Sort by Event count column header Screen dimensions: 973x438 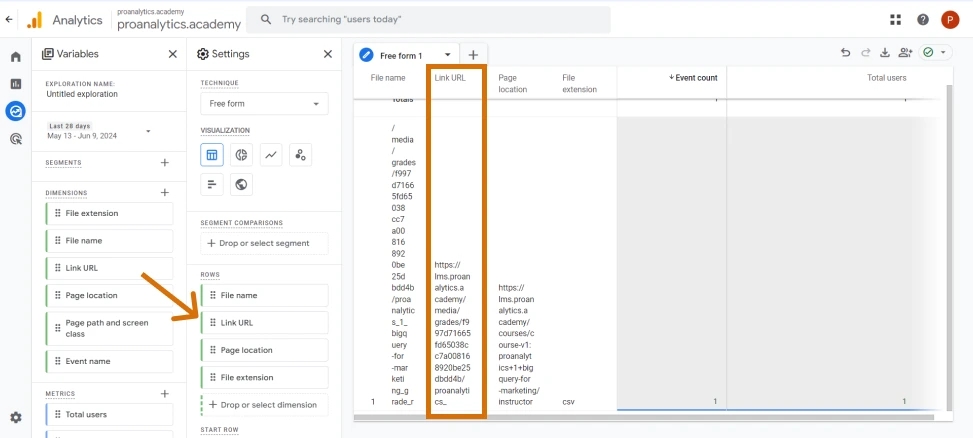[693, 78]
